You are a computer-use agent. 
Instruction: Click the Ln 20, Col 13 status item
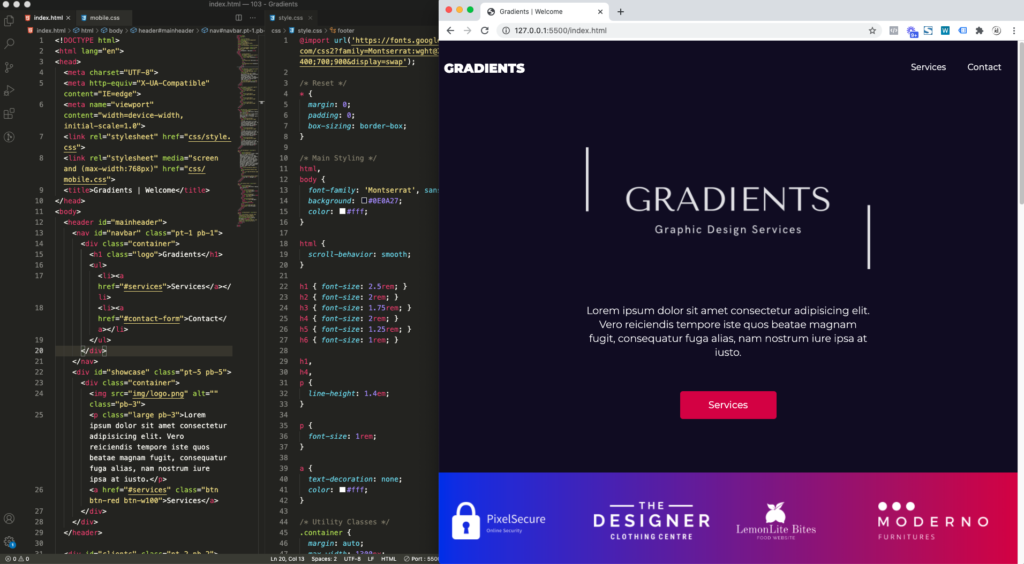[287, 559]
